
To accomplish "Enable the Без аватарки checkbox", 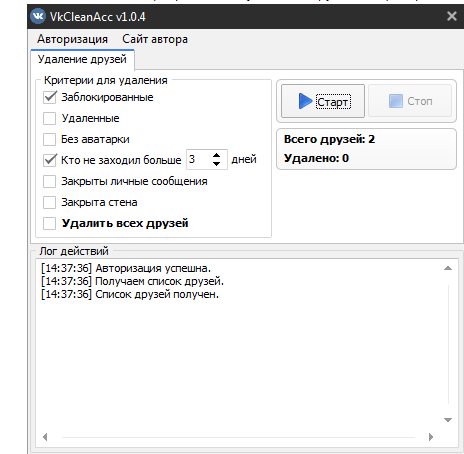I will coord(50,139).
